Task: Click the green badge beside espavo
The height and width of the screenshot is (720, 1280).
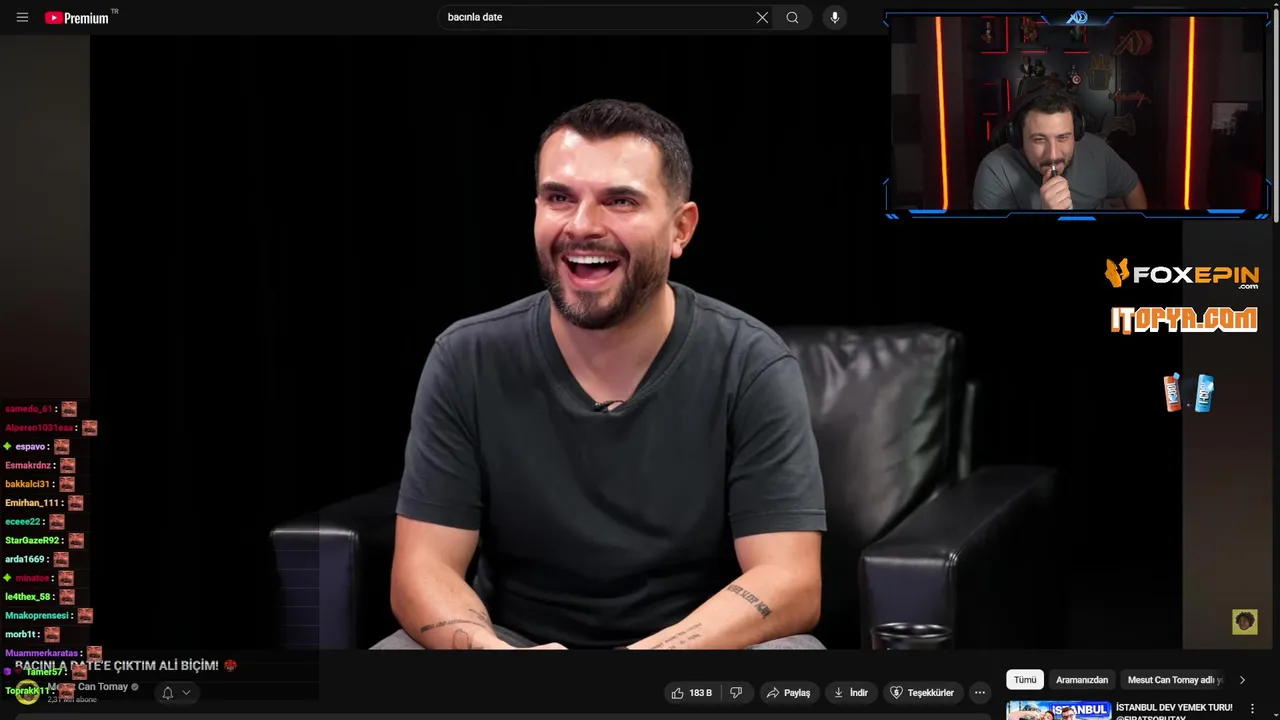Action: point(8,447)
